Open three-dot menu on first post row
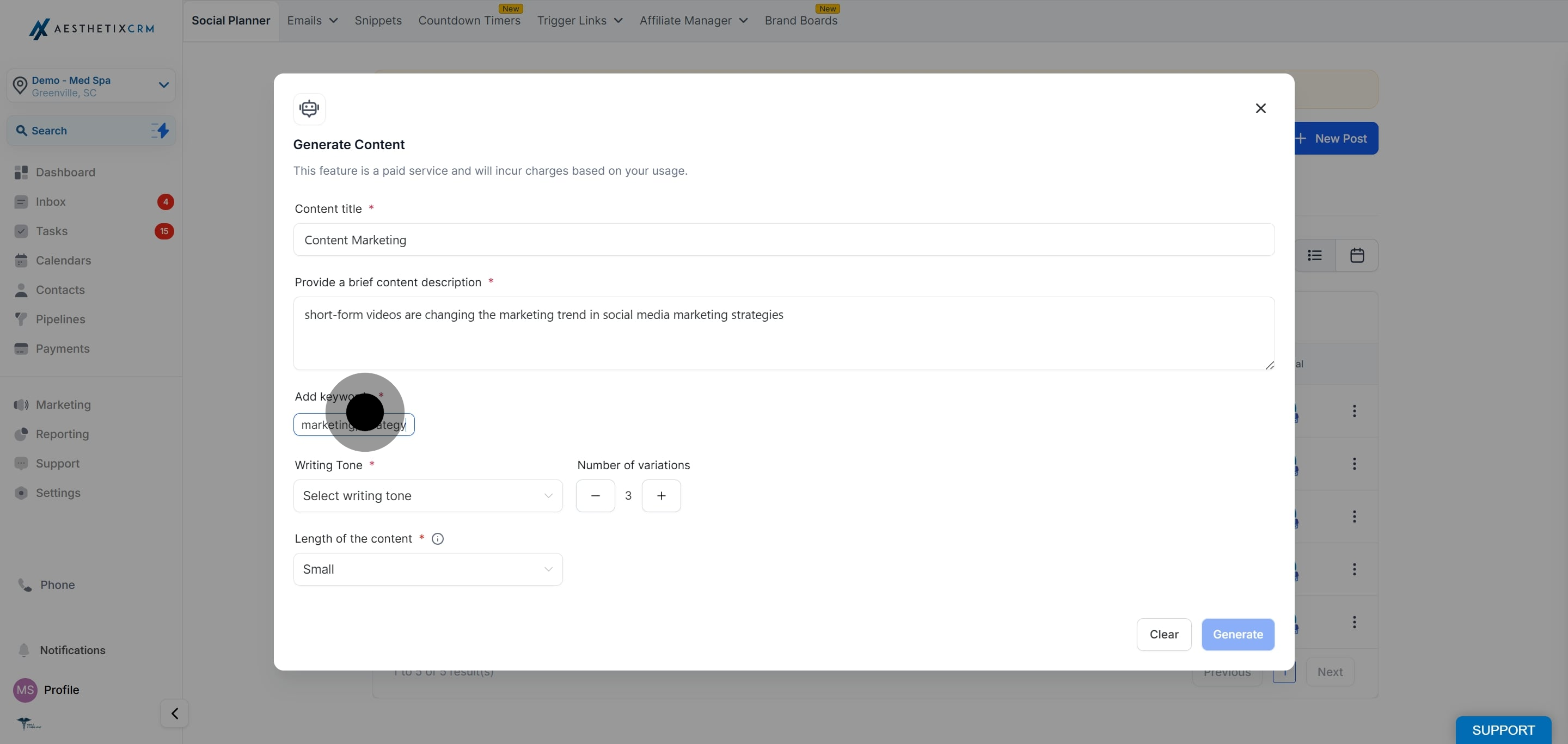This screenshot has height=744, width=1568. coord(1355,411)
